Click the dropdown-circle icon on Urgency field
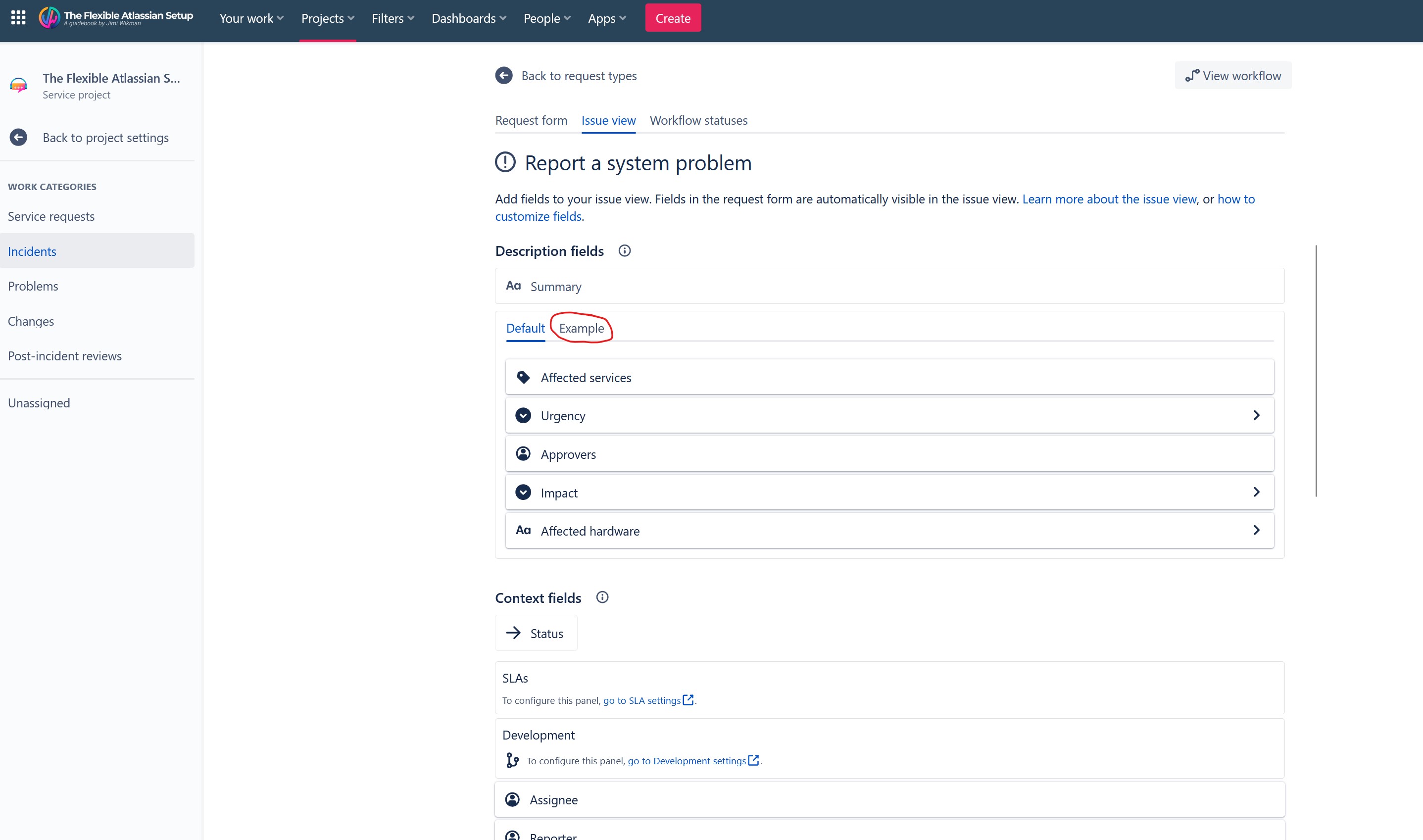Screen dimensions: 1423x840 click(523, 415)
